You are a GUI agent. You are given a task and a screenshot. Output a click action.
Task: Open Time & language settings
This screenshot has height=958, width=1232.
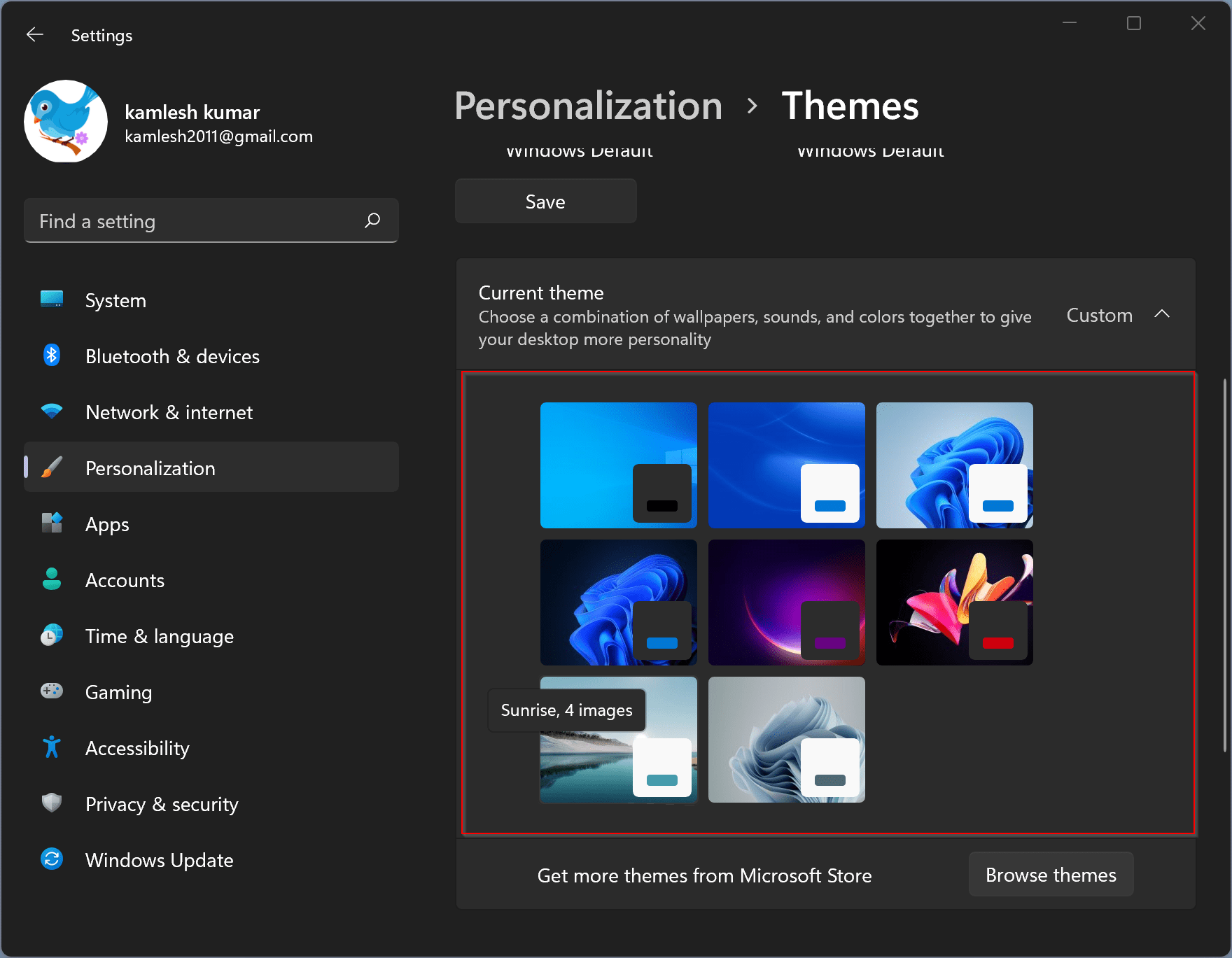(x=211, y=636)
